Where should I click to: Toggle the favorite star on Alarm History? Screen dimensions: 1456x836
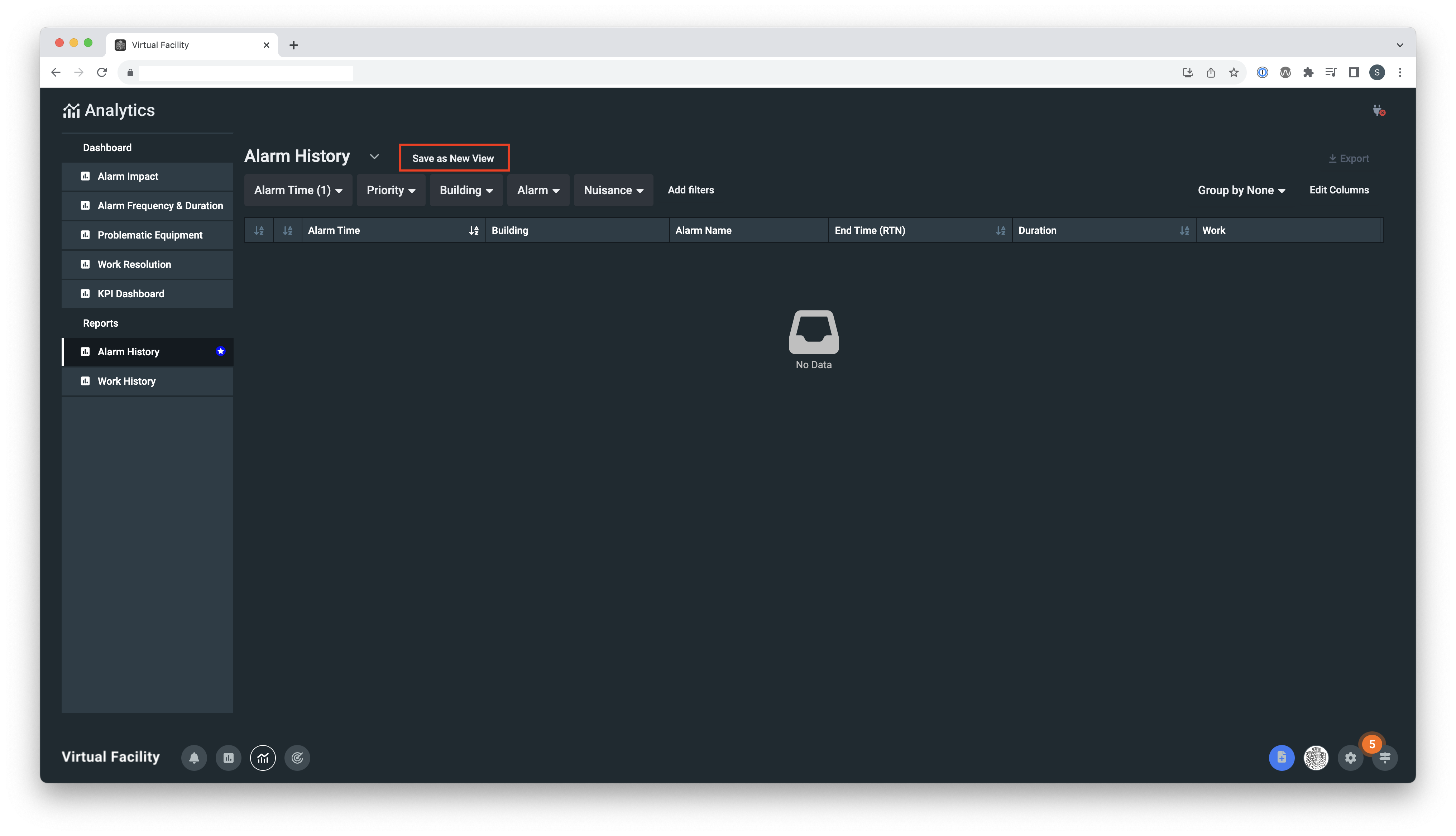click(220, 351)
